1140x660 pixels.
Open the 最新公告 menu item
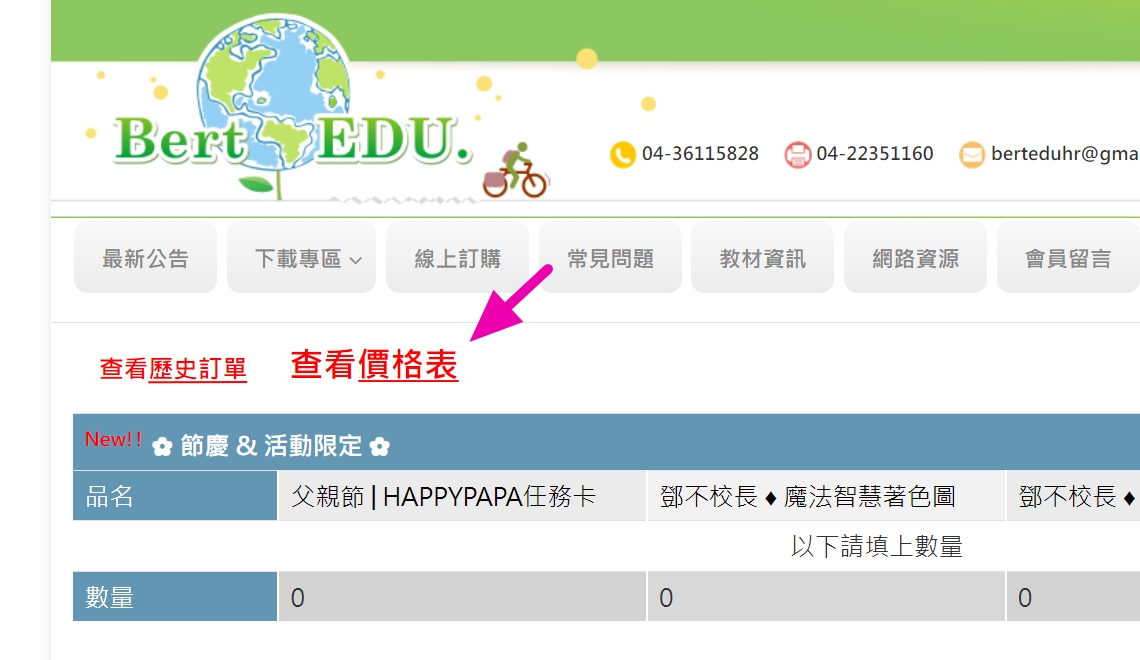point(145,258)
